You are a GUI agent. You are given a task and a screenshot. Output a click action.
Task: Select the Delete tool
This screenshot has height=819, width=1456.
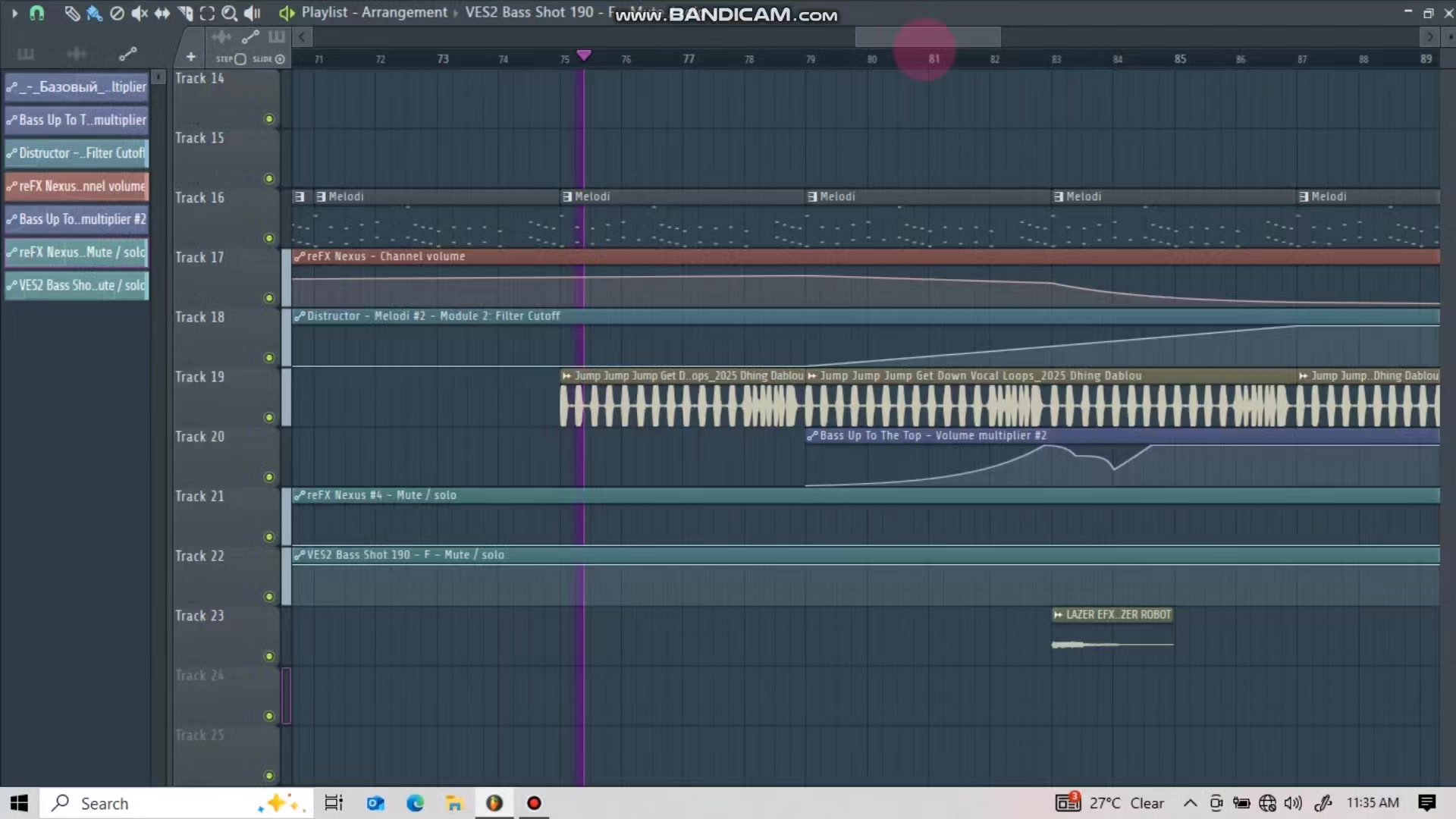(117, 13)
